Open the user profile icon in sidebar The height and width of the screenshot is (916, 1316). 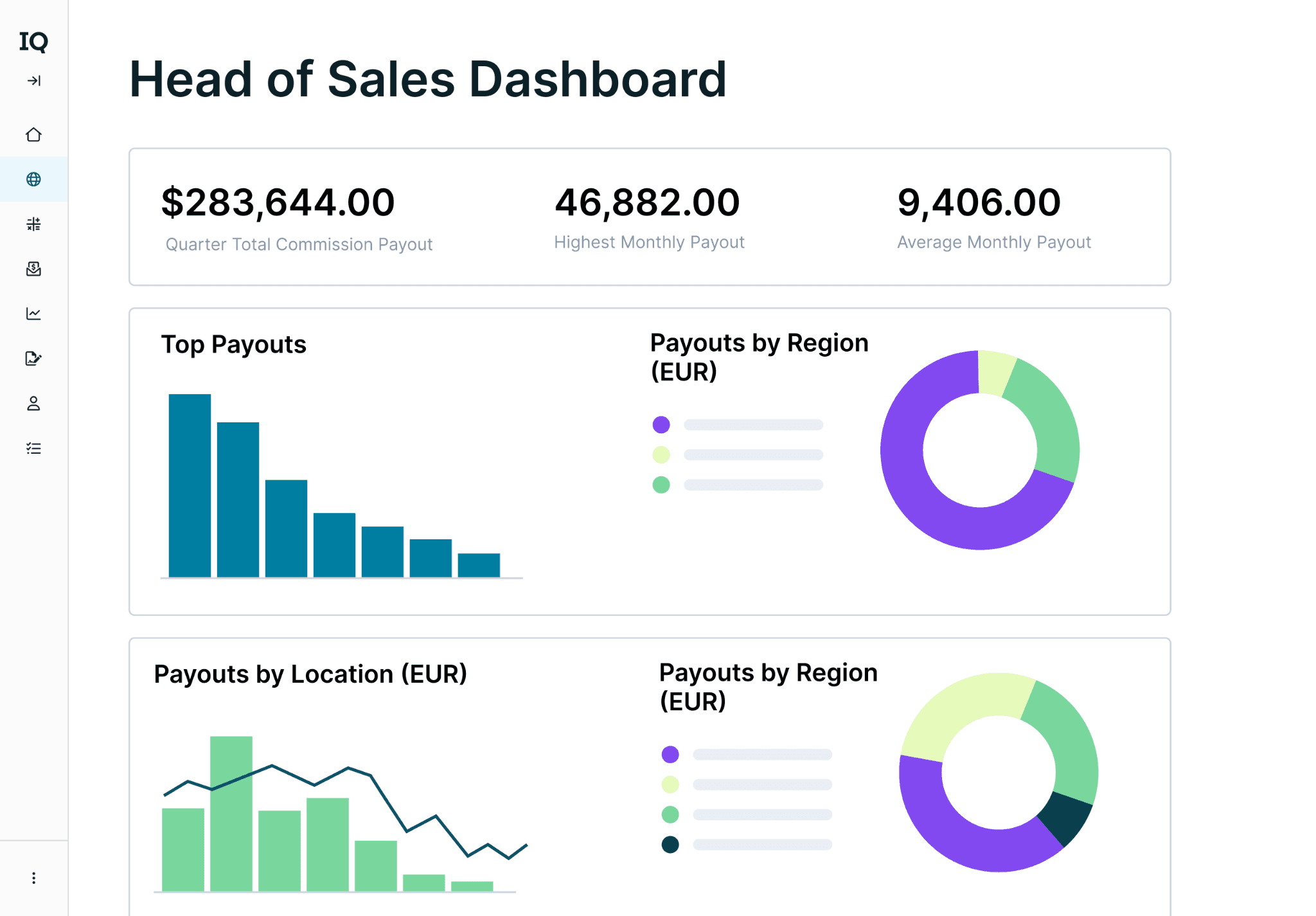tap(33, 403)
